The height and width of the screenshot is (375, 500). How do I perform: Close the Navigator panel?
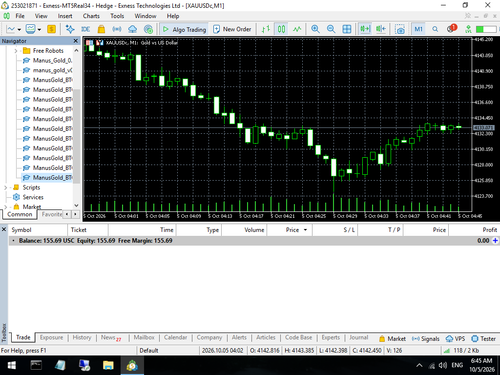(76, 41)
